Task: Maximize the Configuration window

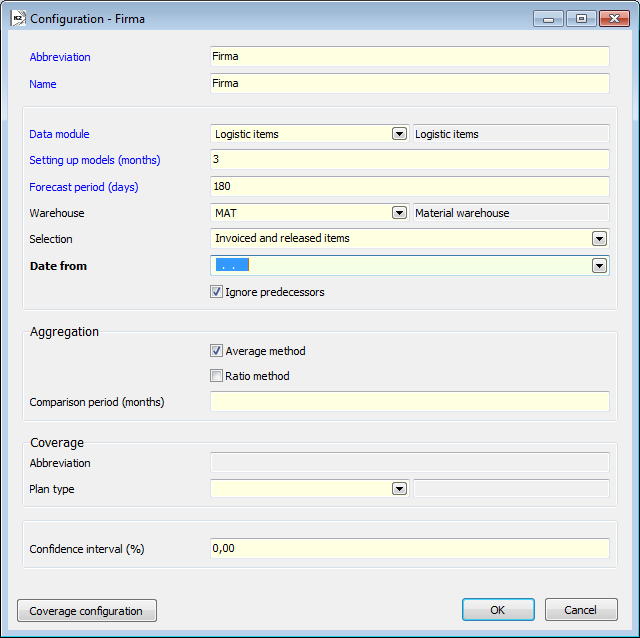Action: [x=580, y=18]
